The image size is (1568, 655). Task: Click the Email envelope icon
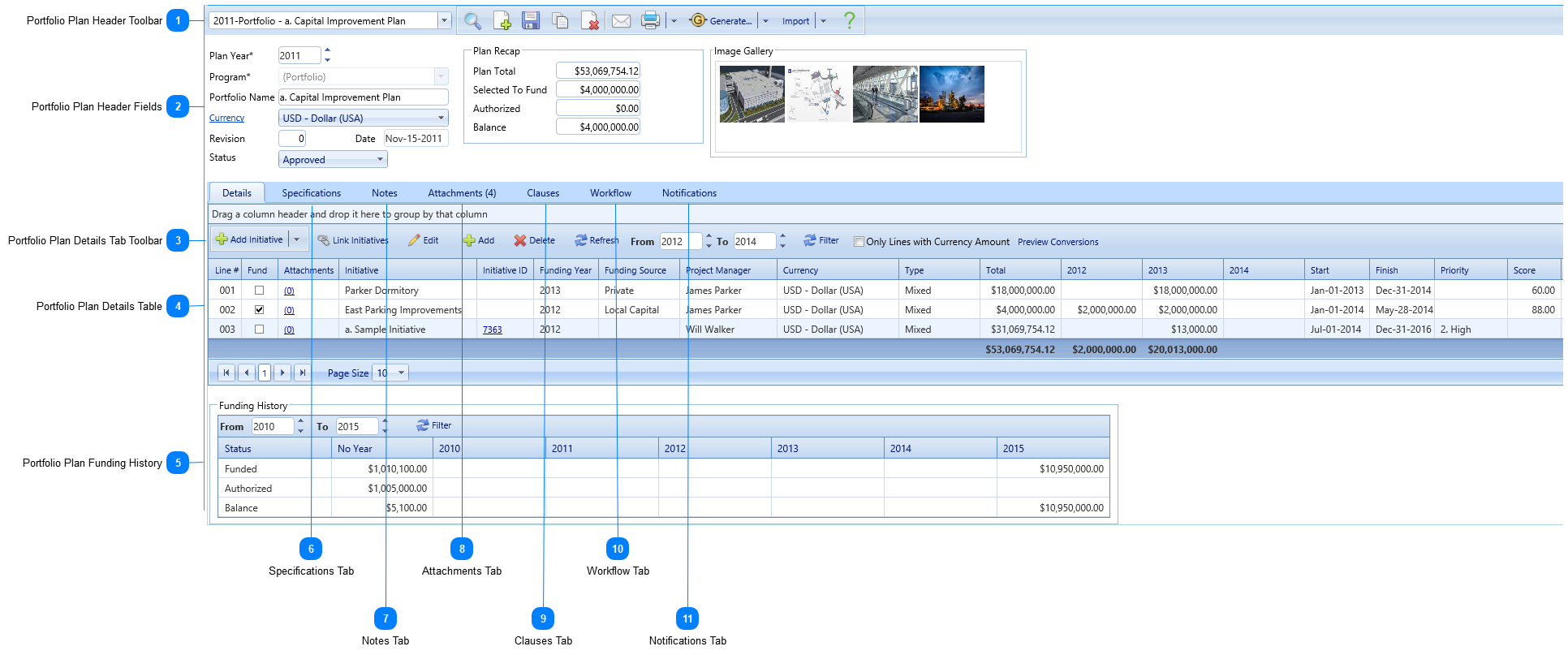[621, 21]
